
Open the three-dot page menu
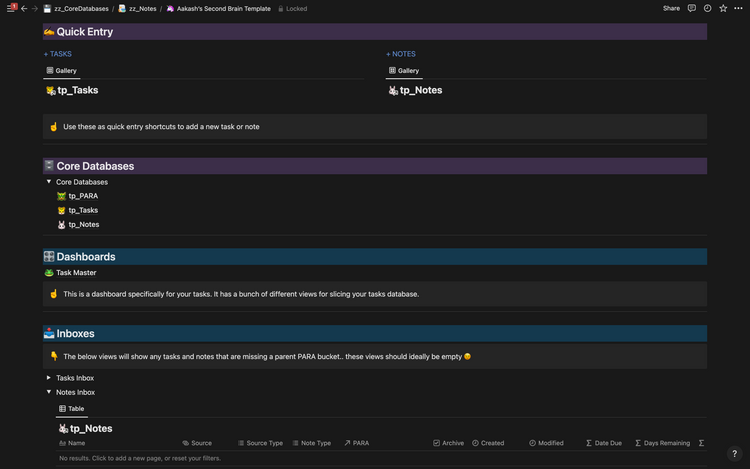pos(739,8)
